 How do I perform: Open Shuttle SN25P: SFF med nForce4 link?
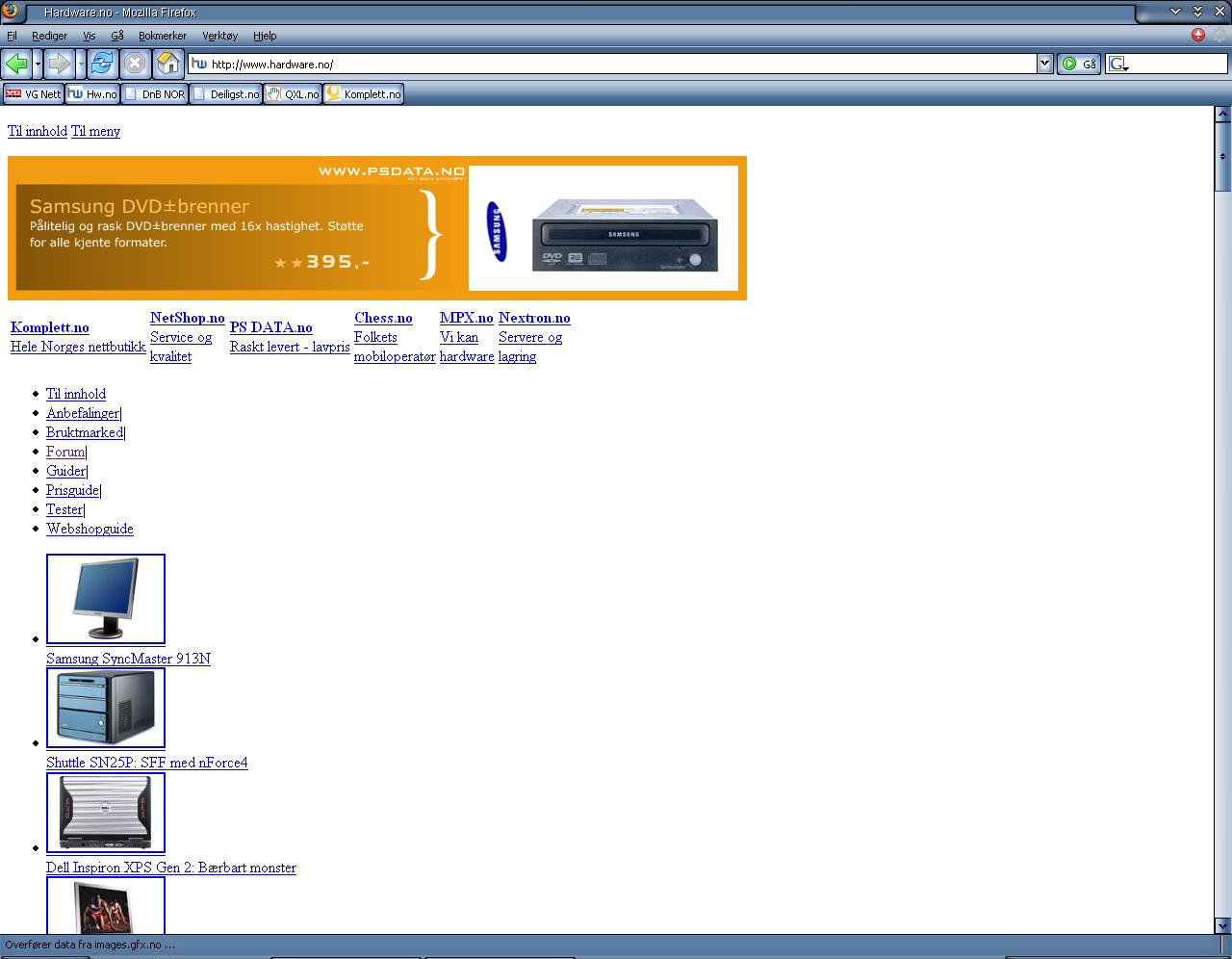147,763
